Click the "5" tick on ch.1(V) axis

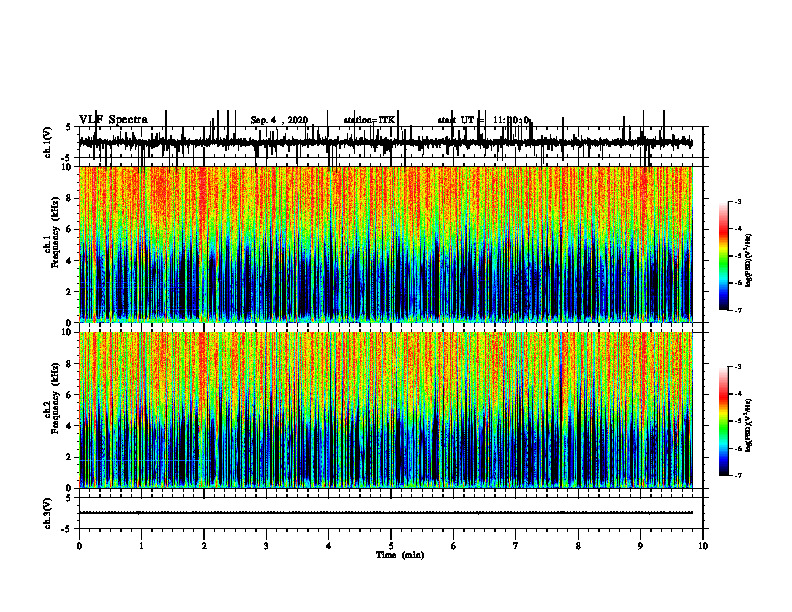pyautogui.click(x=69, y=128)
